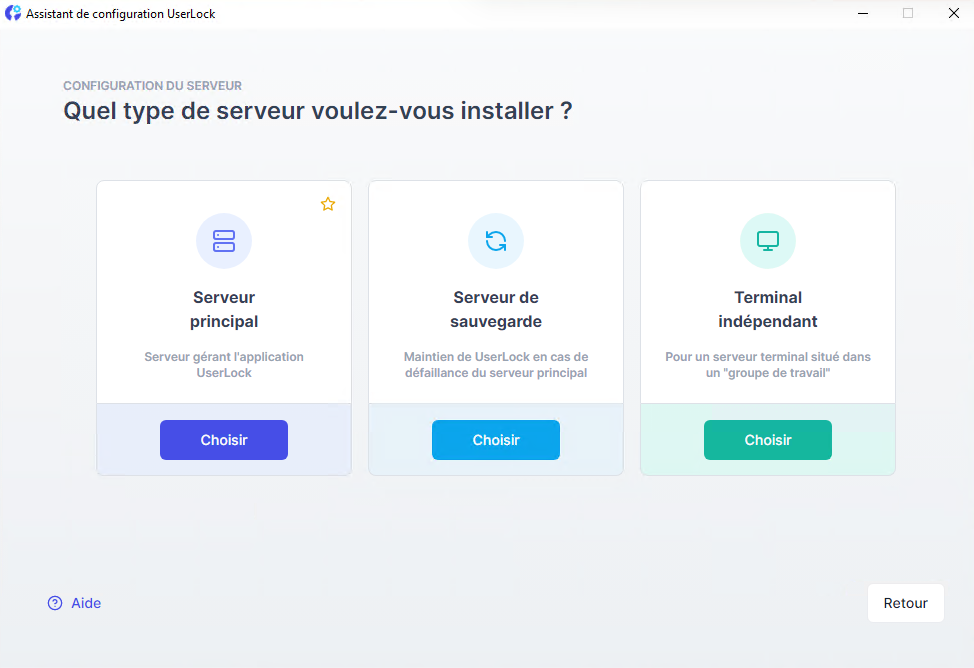Image resolution: width=974 pixels, height=668 pixels.
Task: Click the question mark help icon
Action: pyautogui.click(x=52, y=603)
